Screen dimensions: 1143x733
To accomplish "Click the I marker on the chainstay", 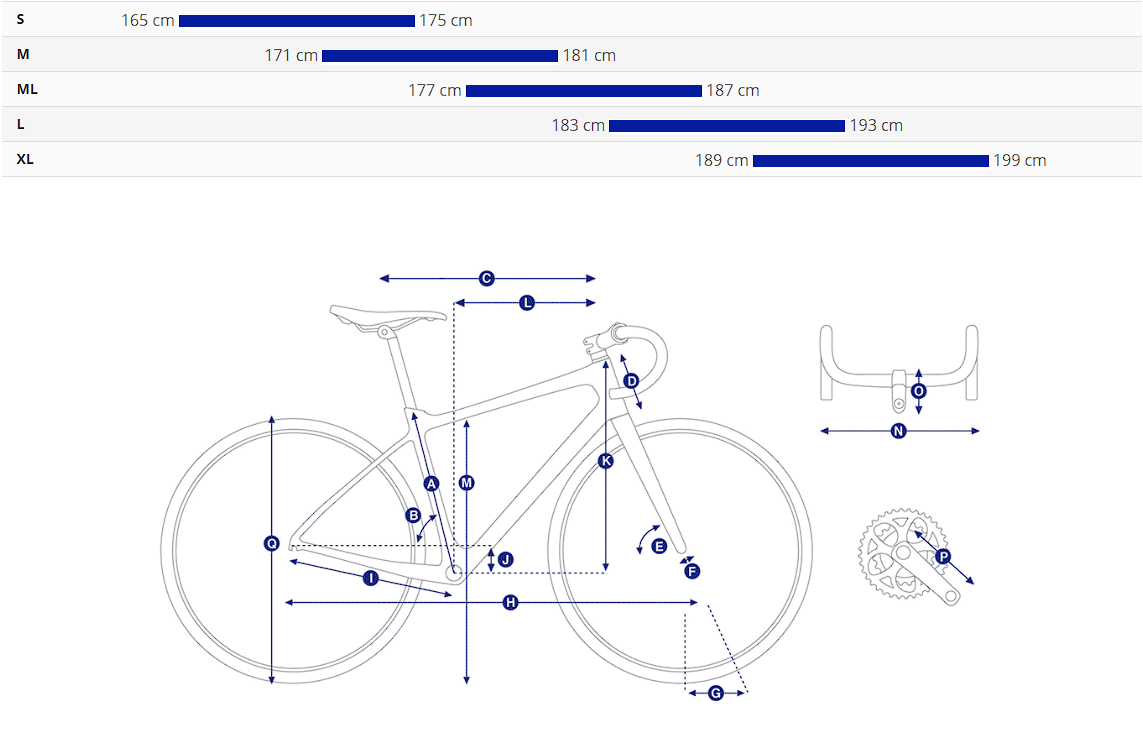I will [371, 578].
